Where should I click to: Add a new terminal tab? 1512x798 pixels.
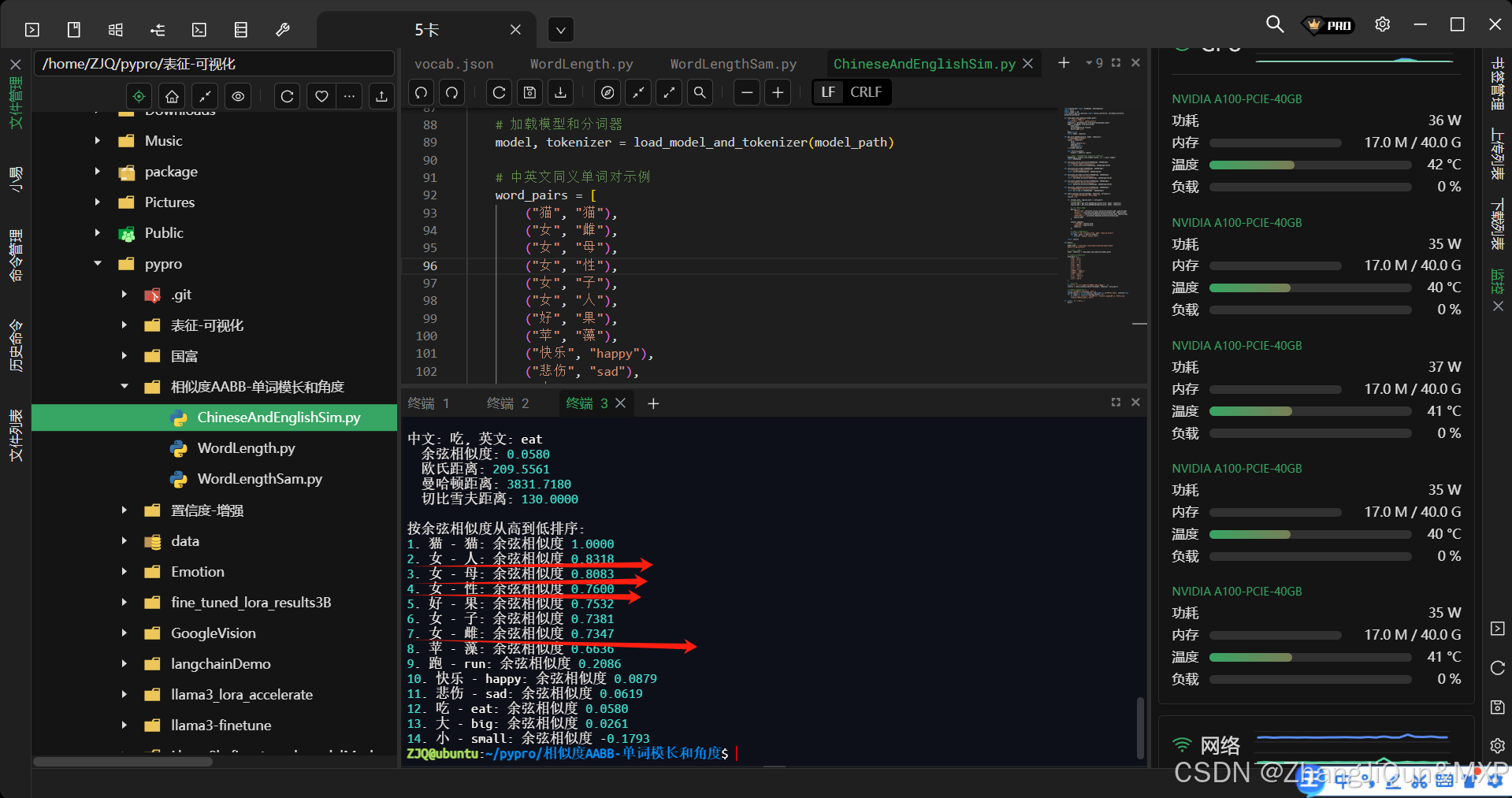(653, 403)
